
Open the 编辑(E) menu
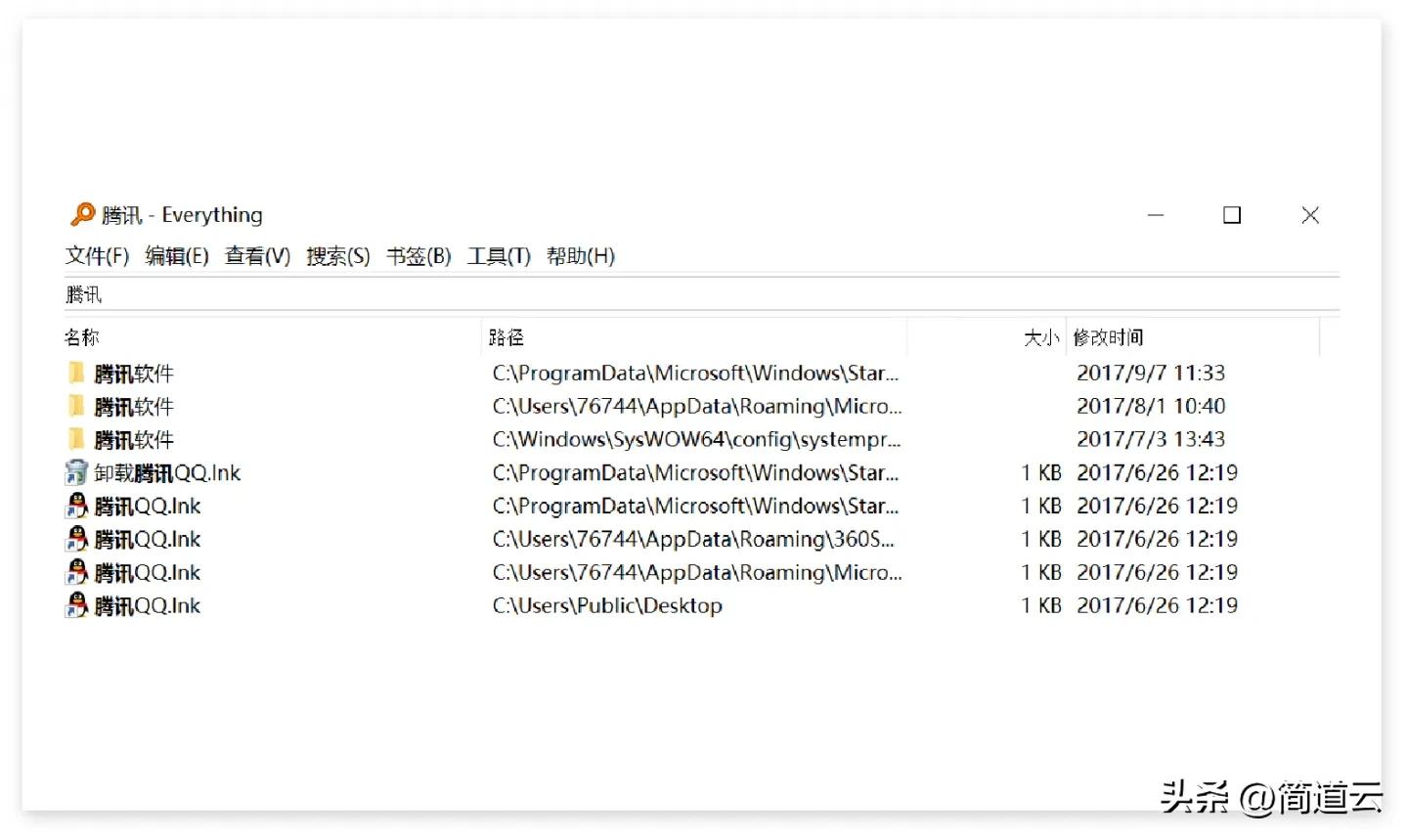[x=177, y=256]
